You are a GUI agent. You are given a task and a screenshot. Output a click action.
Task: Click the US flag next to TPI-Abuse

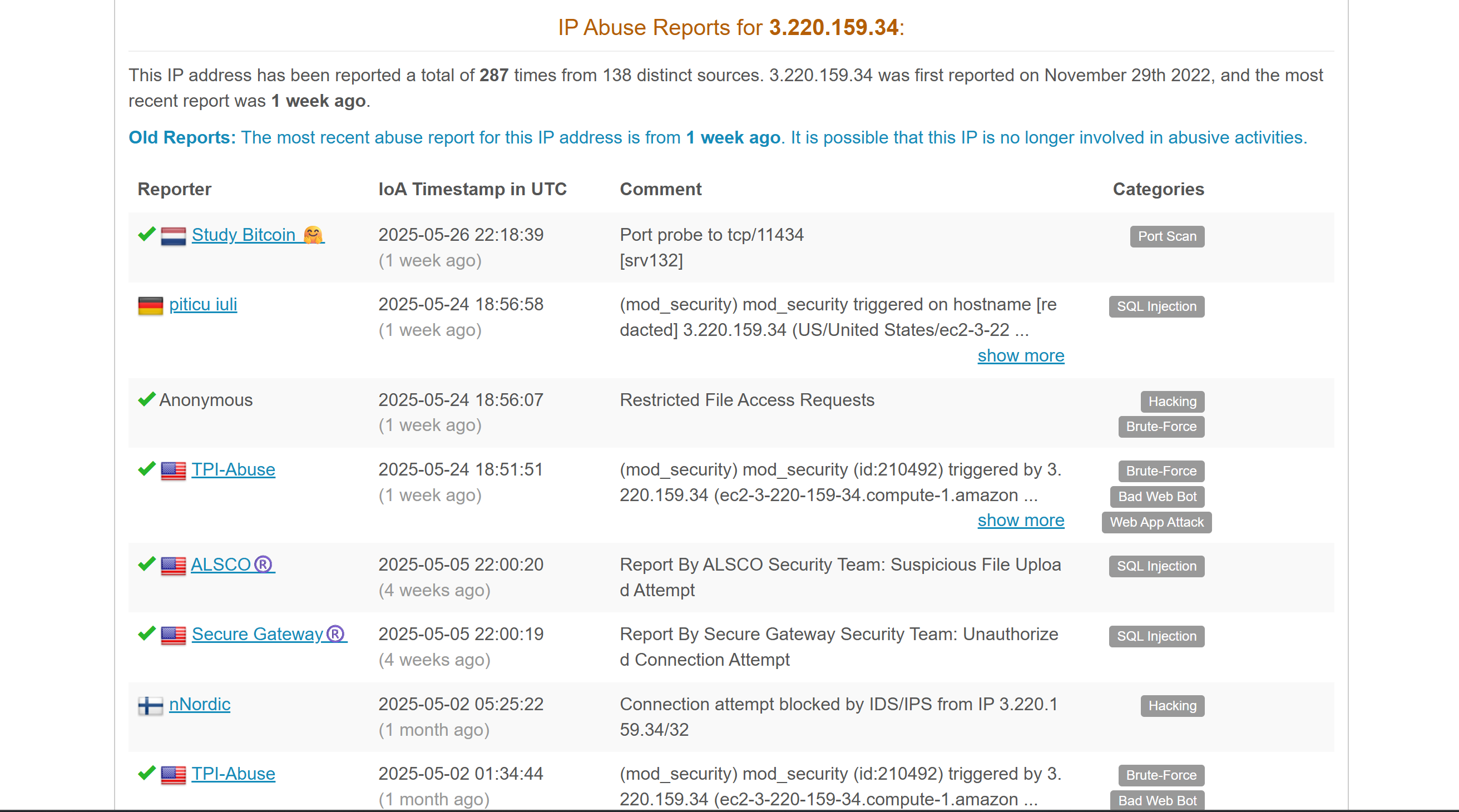(175, 471)
